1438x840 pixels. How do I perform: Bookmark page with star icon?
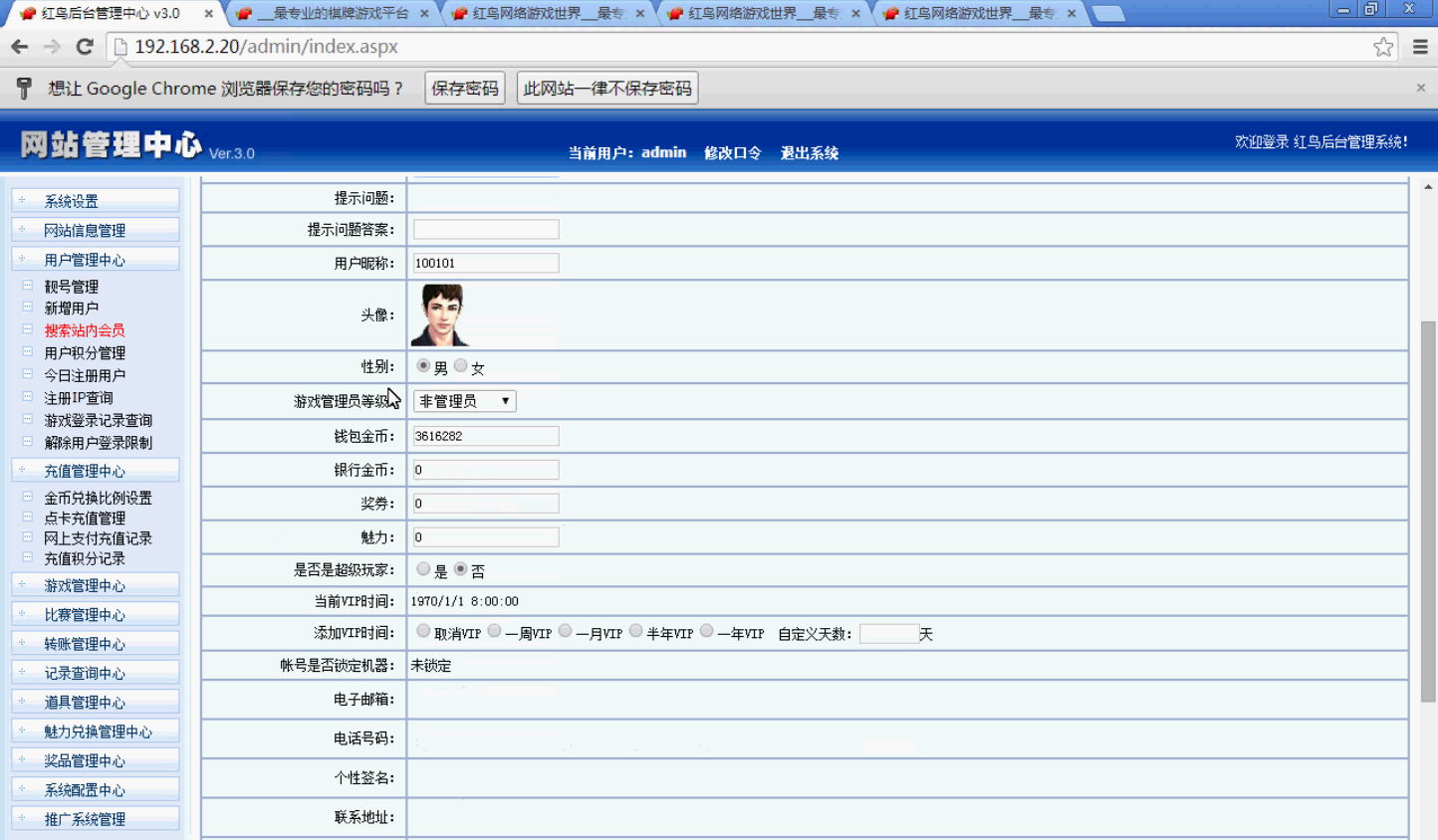point(1383,47)
